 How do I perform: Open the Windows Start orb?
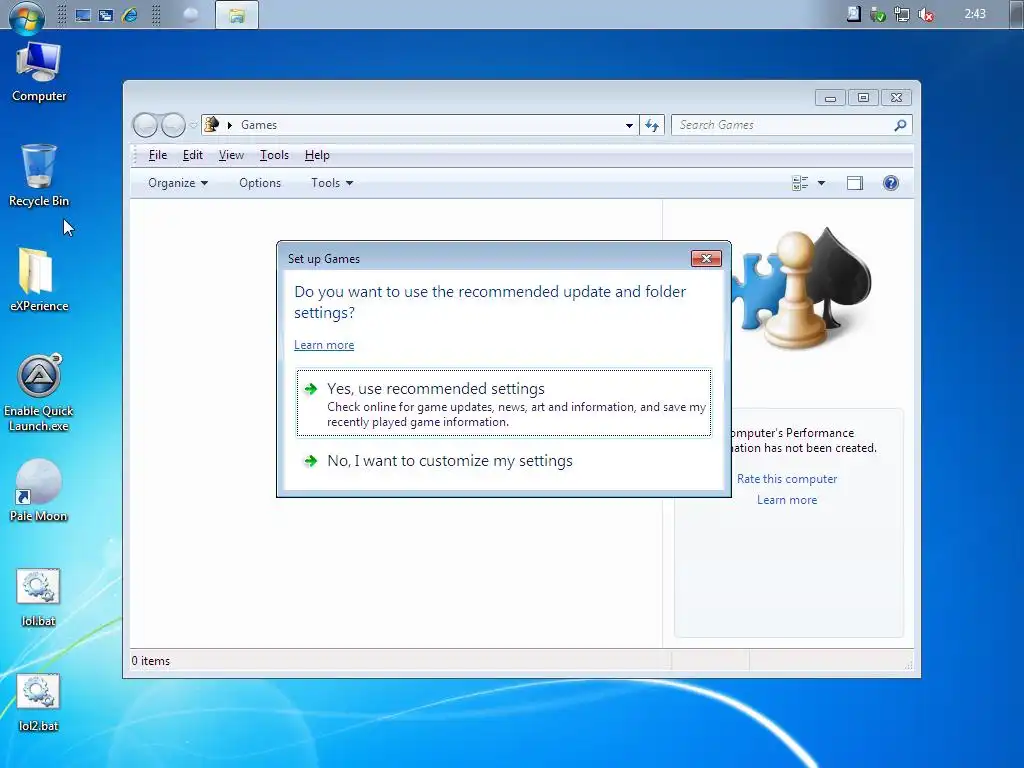tap(26, 16)
